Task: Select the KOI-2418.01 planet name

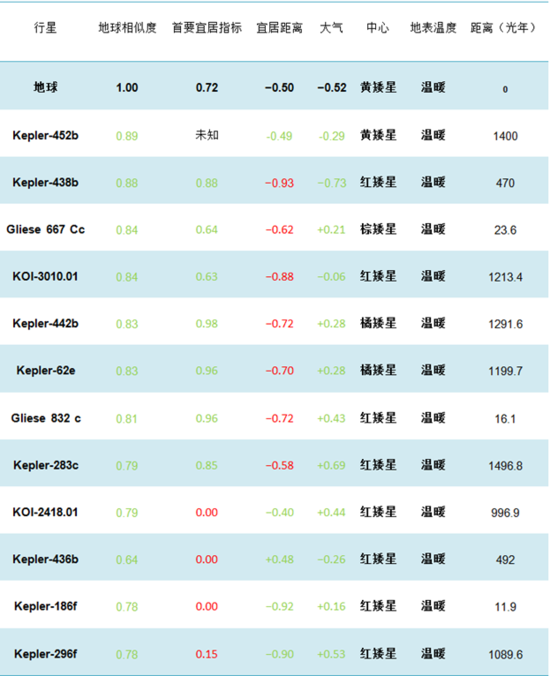Action: coord(45,512)
